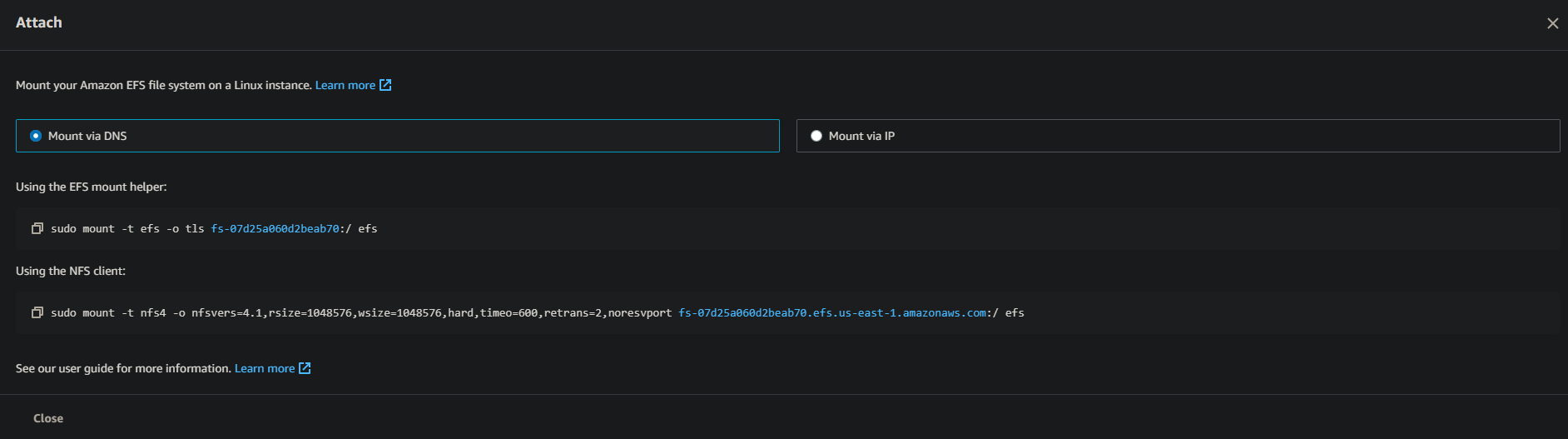Image resolution: width=1568 pixels, height=439 pixels.
Task: Select the Mount via DNS radio button
Action: coord(36,136)
